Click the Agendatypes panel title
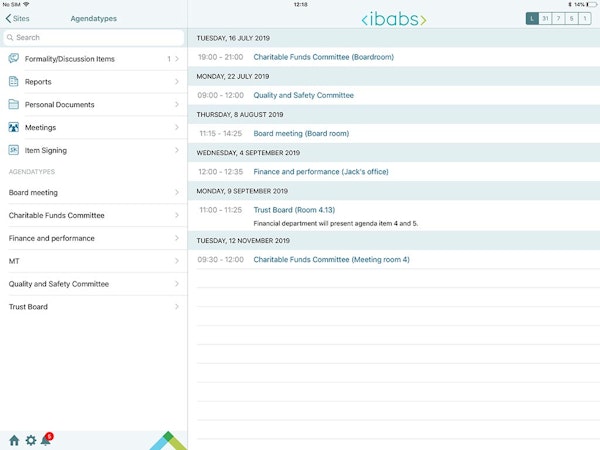This screenshot has height=450, width=600. click(x=94, y=19)
